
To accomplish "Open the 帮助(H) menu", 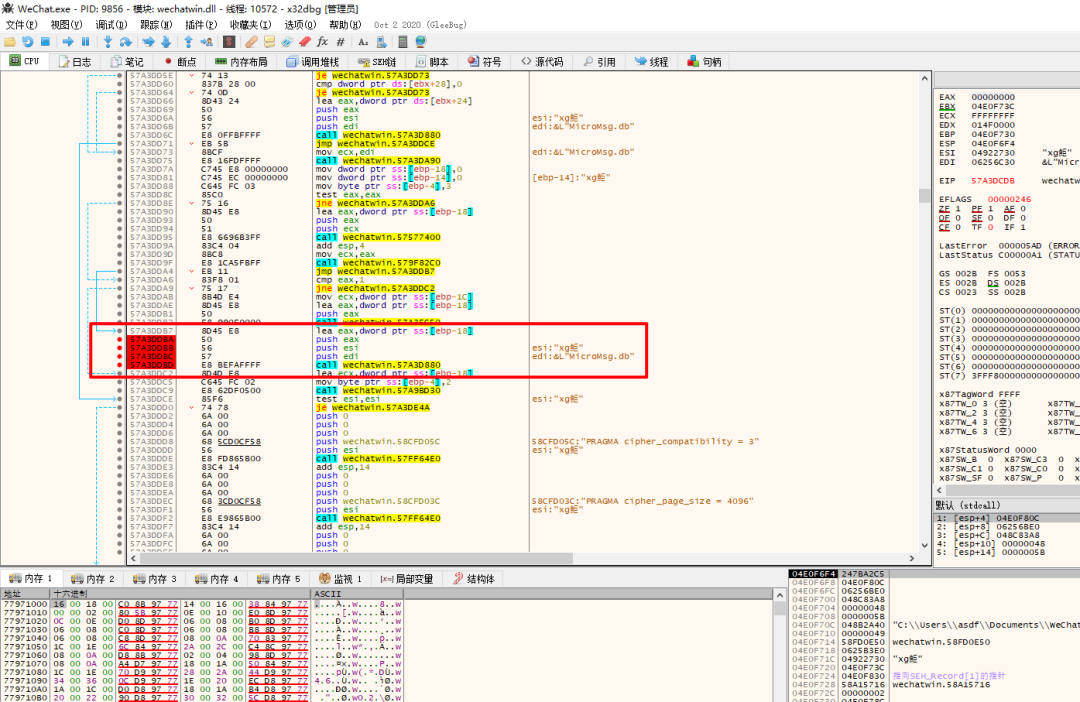I will pos(345,25).
